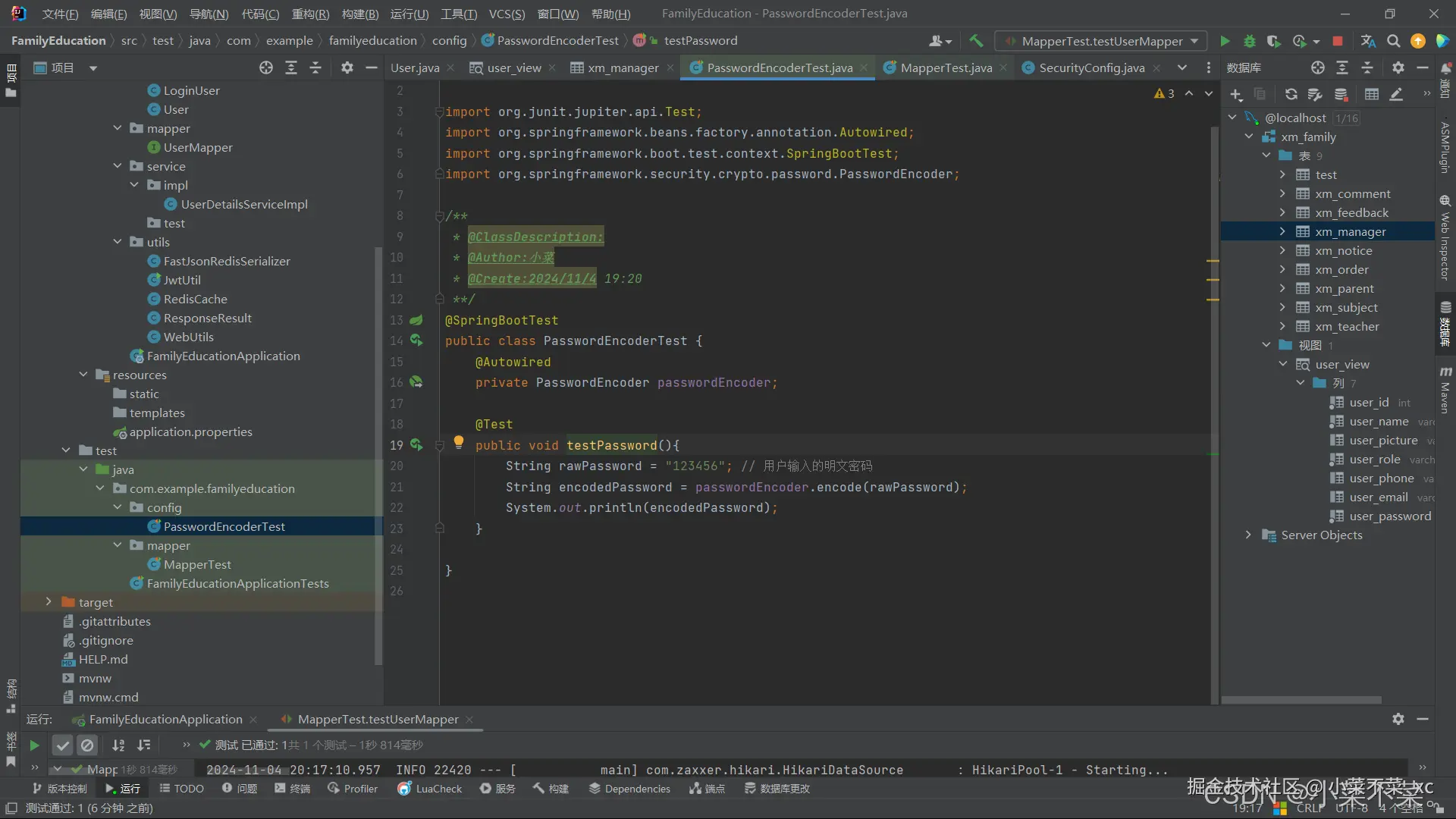
Task: Click the Debug bug icon in toolbar
Action: tap(1250, 41)
